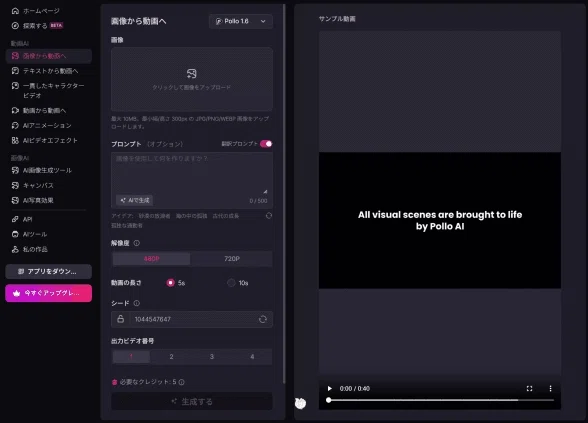
Task: Open the video player more options menu
Action: pos(550,388)
